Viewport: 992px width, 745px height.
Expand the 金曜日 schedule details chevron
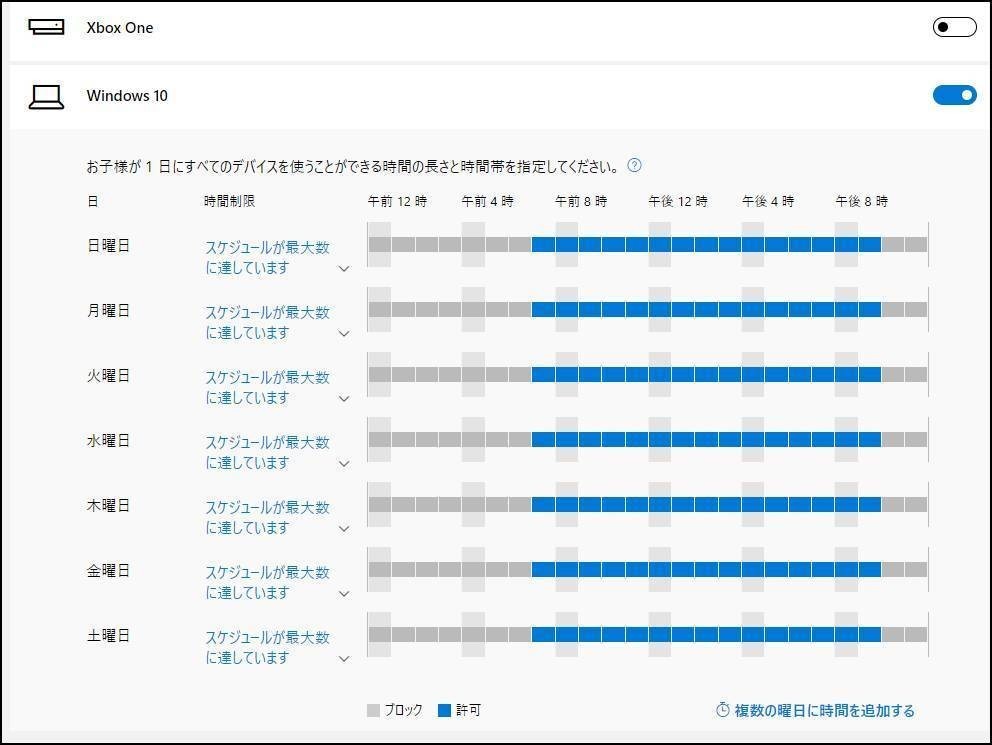coord(344,593)
